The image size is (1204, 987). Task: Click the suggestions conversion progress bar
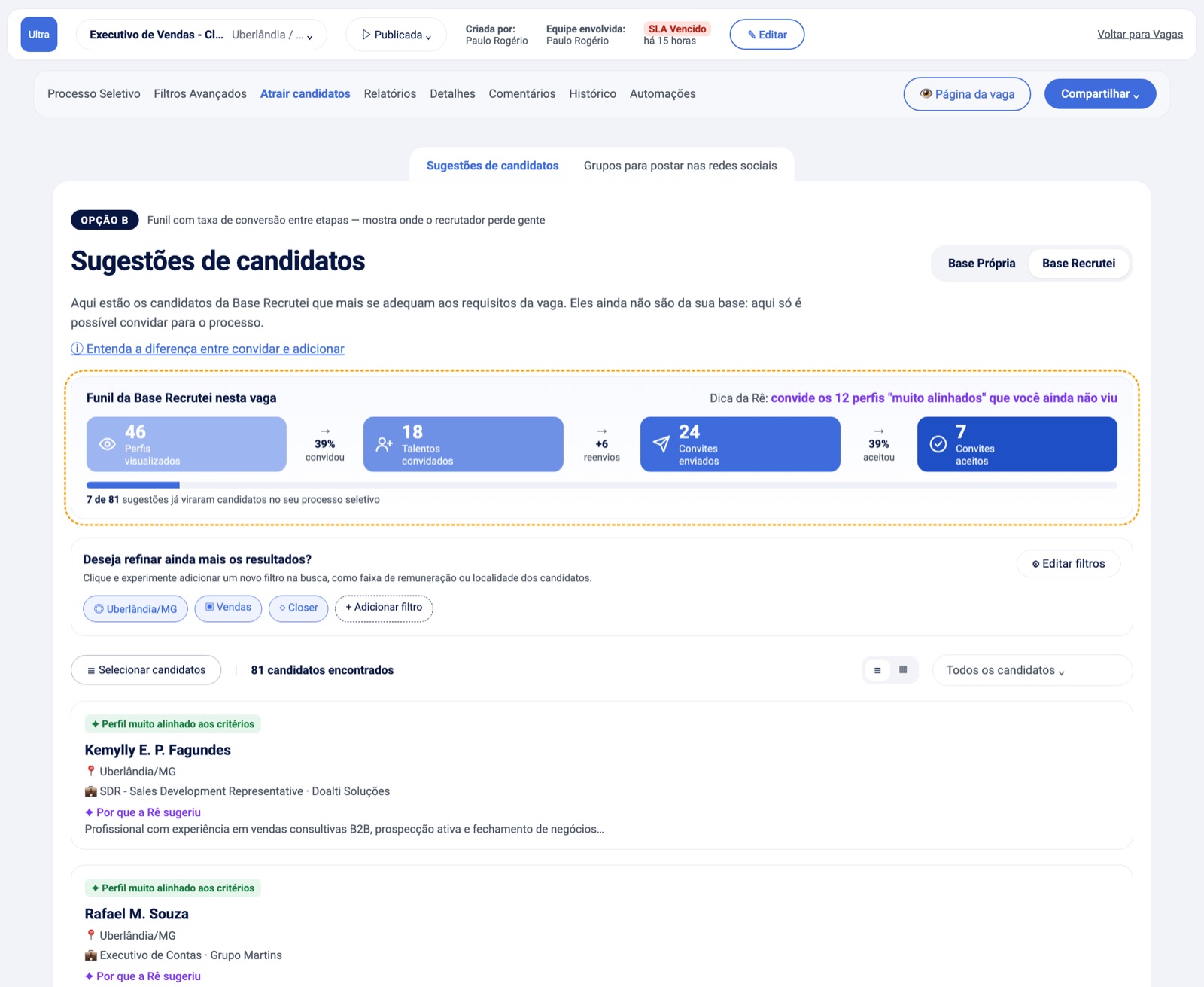coord(602,485)
